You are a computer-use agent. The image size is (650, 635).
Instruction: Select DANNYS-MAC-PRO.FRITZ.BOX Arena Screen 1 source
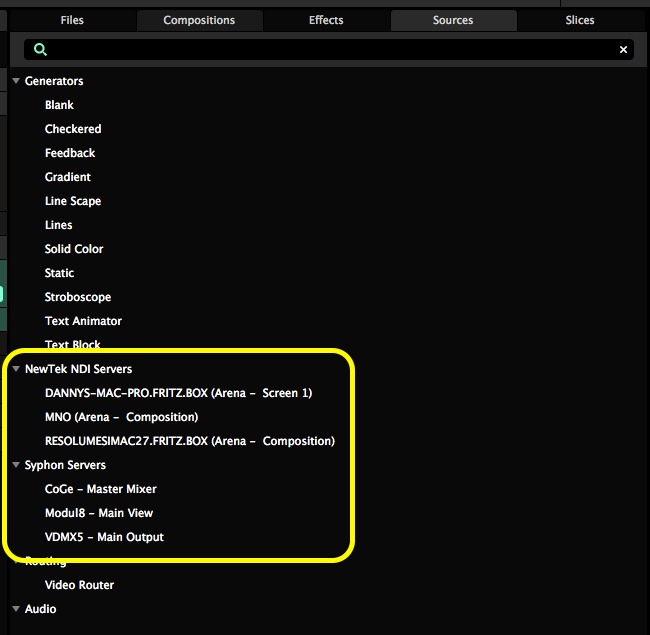pos(179,393)
